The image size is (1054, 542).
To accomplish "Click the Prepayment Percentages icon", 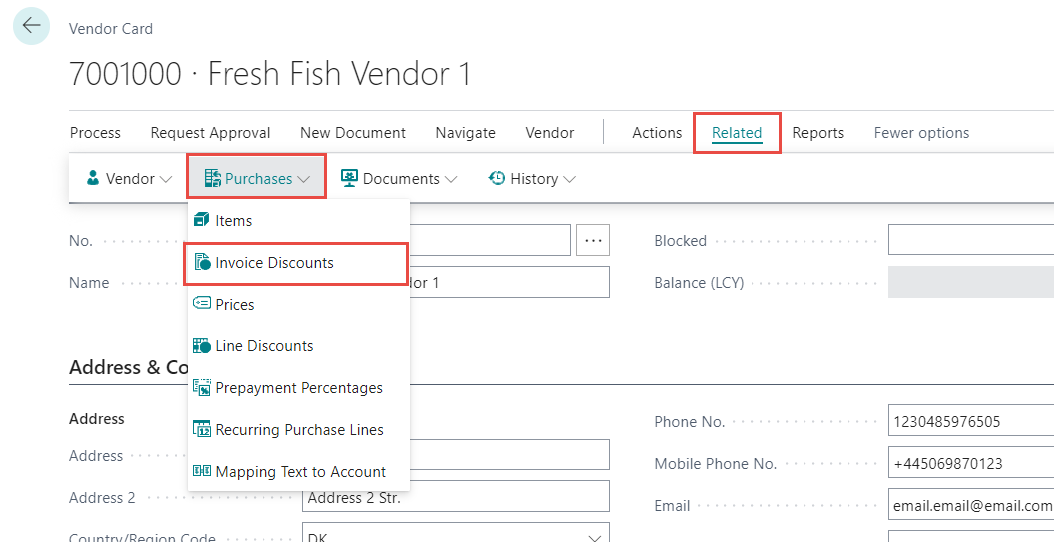I will pyautogui.click(x=202, y=388).
